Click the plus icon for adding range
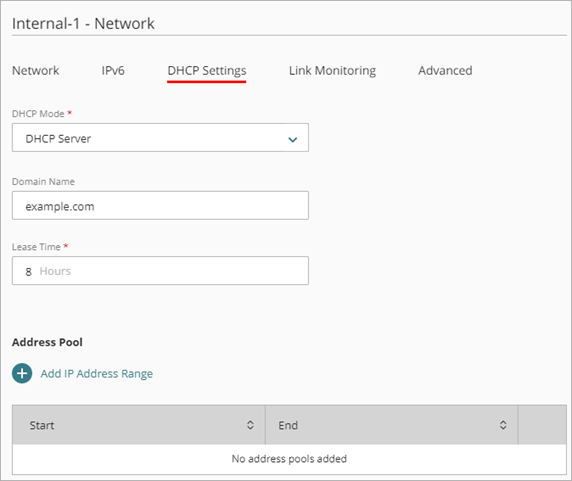 pyautogui.click(x=22, y=373)
